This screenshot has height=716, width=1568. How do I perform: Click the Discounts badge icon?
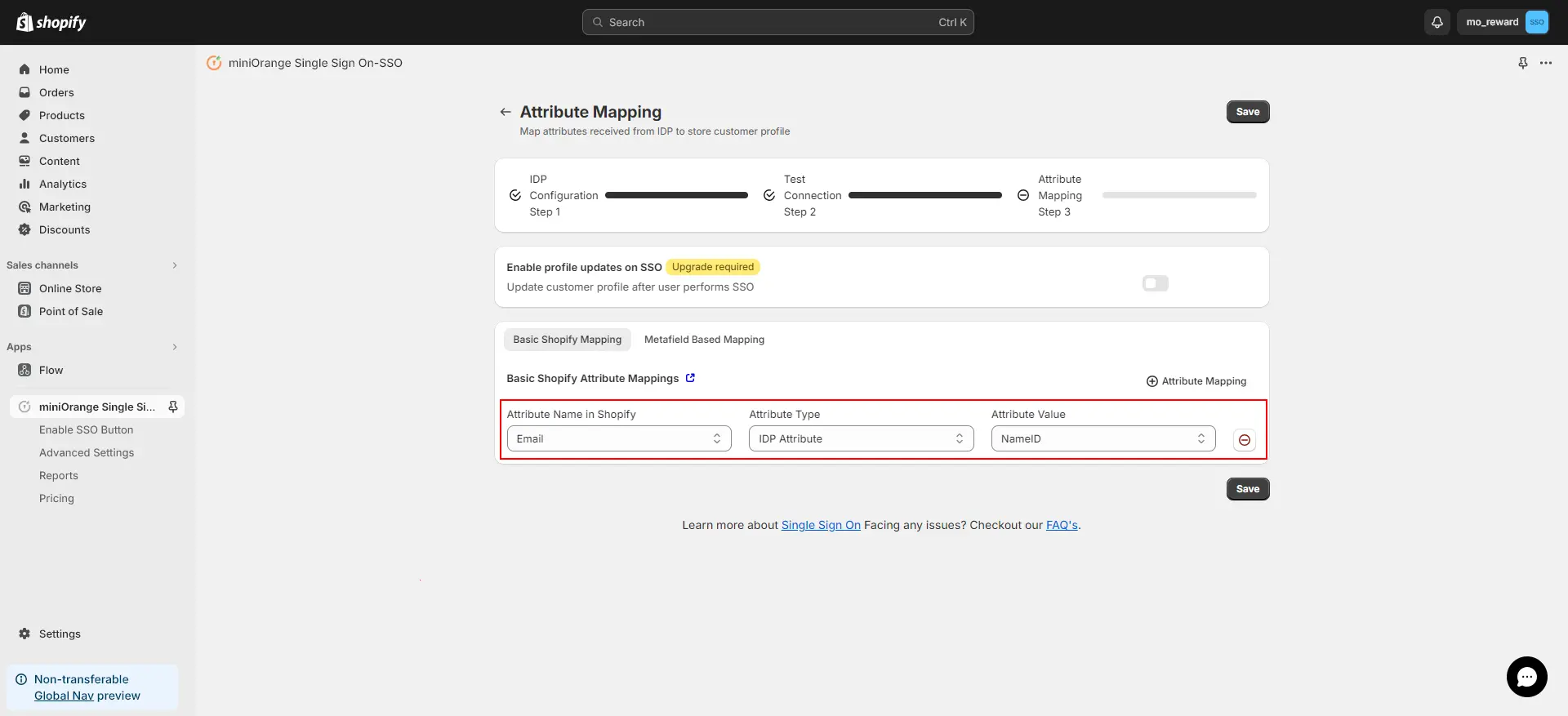[24, 229]
